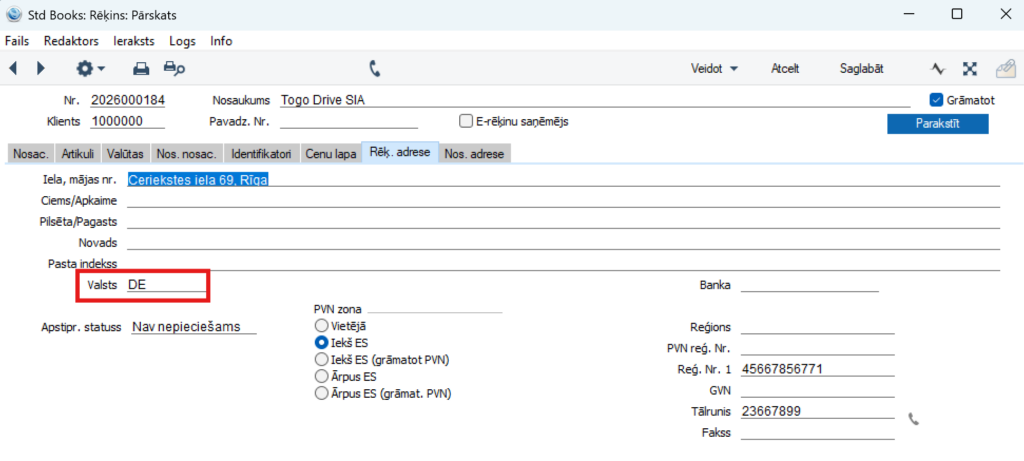Click the Parakstīt button
This screenshot has width=1024, height=461.
[937, 123]
